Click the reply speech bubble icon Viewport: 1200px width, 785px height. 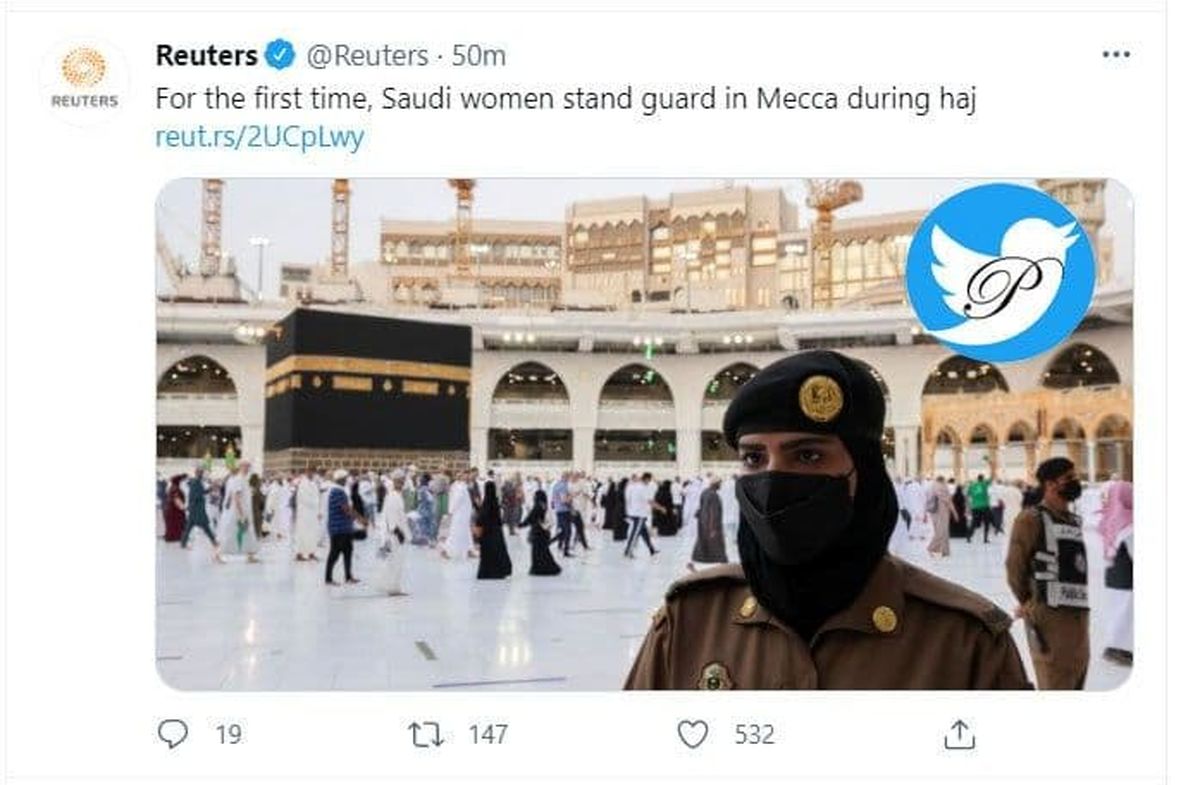point(173,735)
